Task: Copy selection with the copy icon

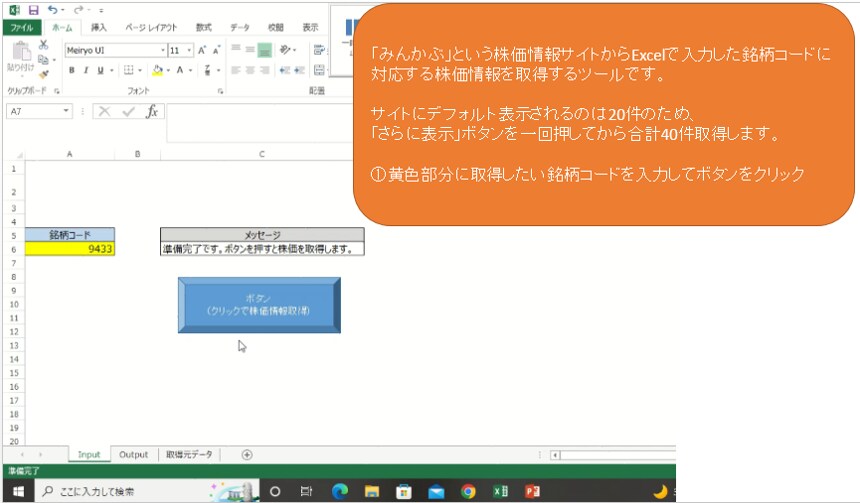Action: tap(42, 59)
